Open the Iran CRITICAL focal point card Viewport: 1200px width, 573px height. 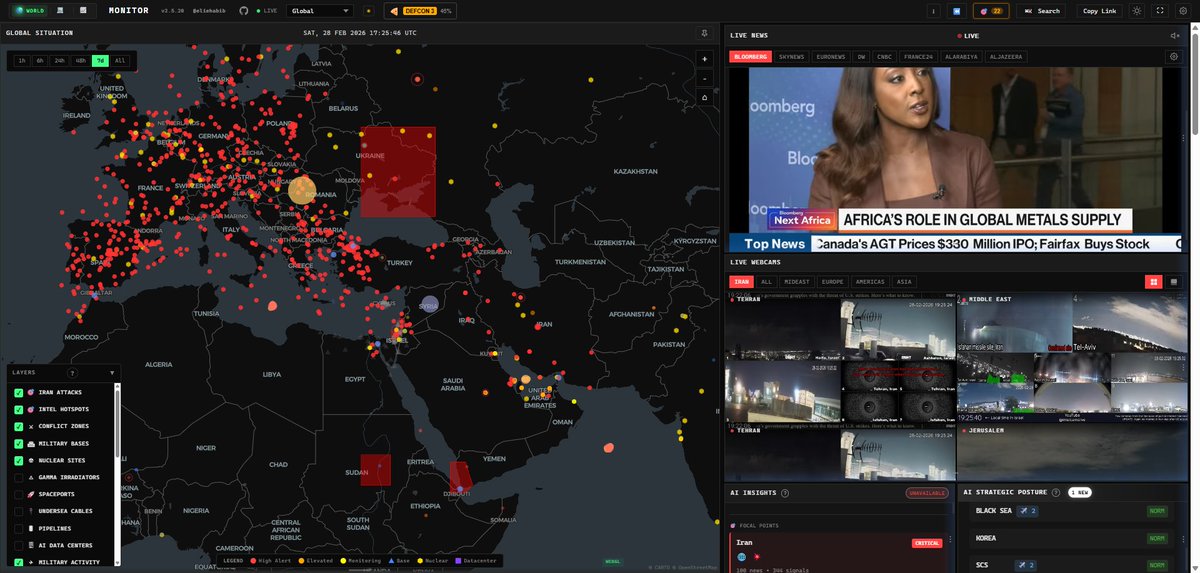coord(838,555)
